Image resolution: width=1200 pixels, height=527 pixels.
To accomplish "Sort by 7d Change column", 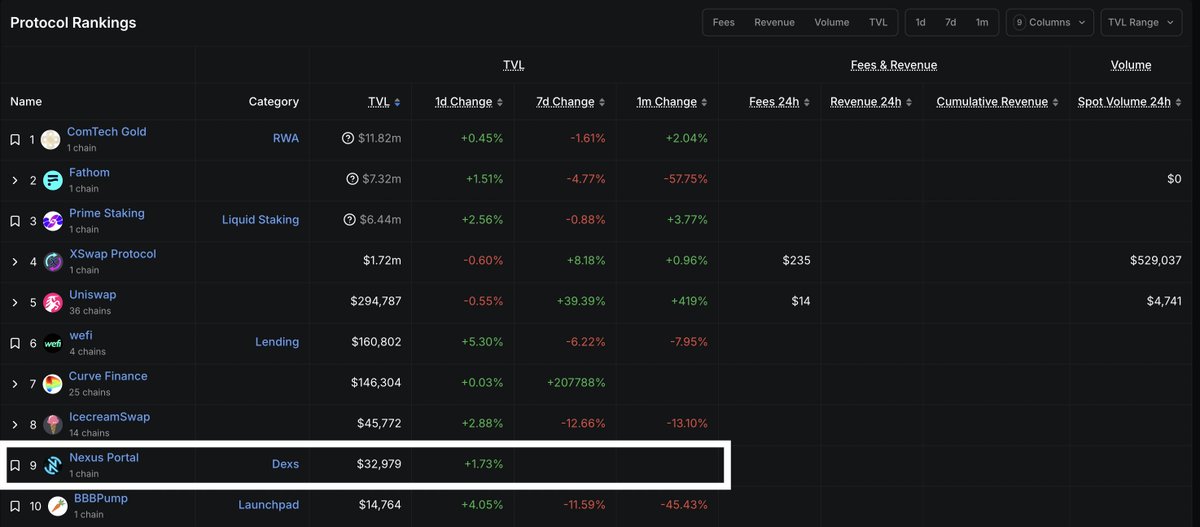I will [571, 102].
